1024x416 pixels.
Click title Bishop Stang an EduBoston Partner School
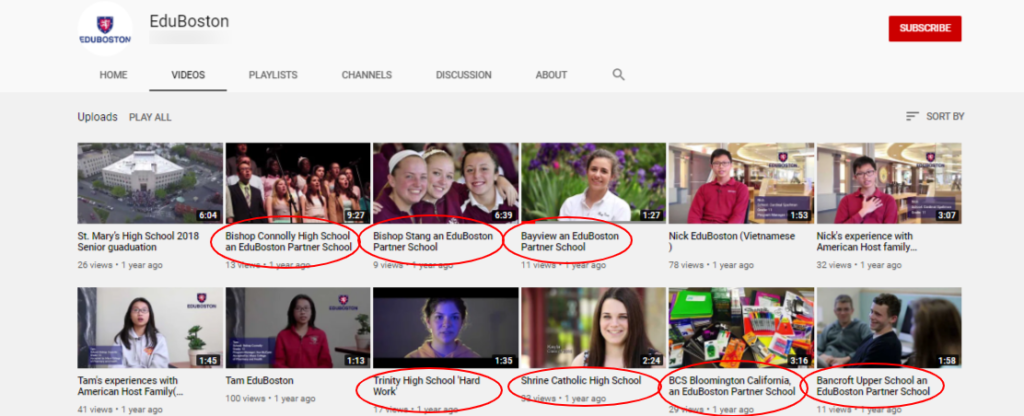tap(433, 242)
